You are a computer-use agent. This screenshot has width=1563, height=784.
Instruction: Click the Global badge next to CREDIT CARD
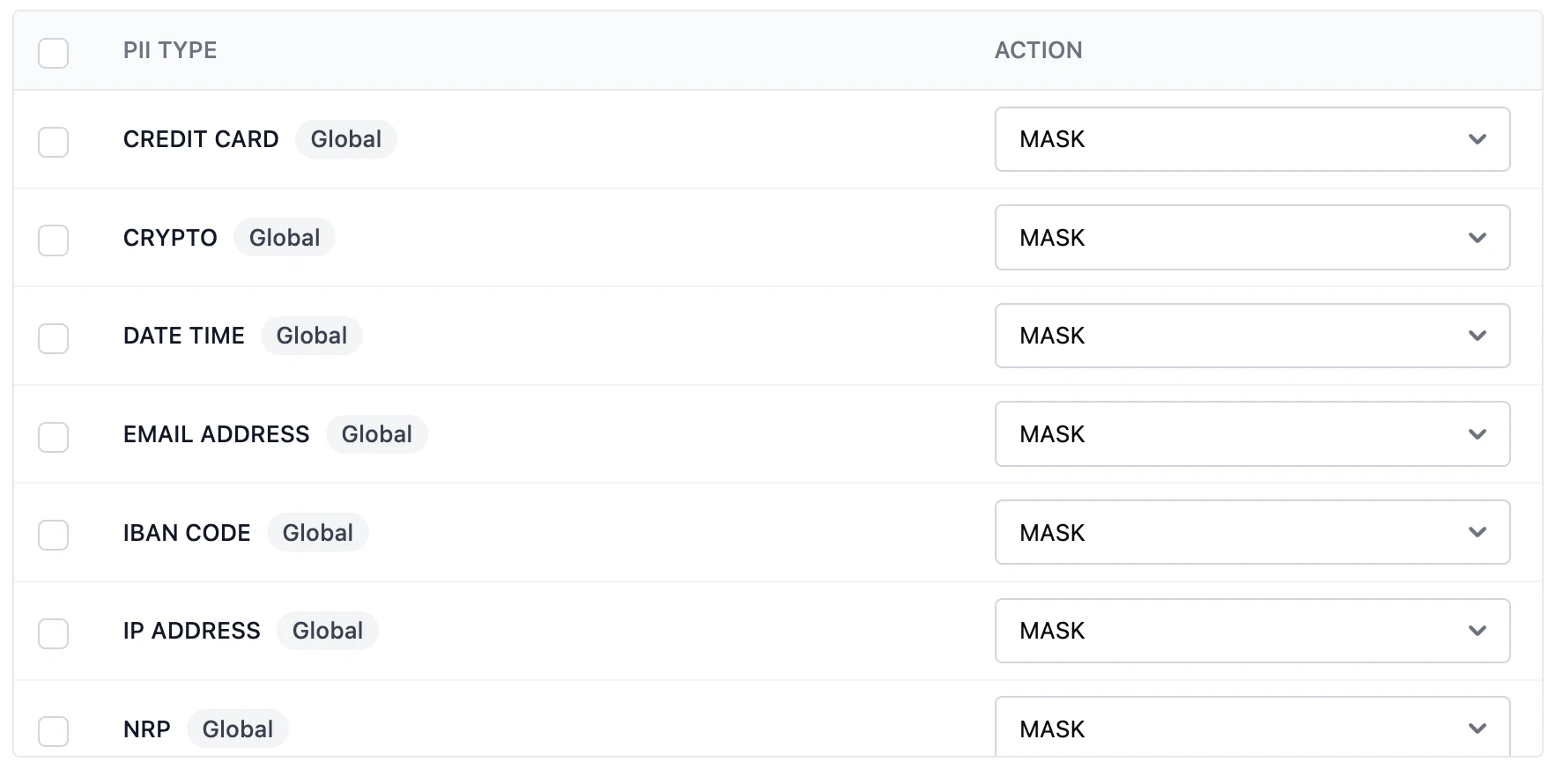tap(345, 138)
